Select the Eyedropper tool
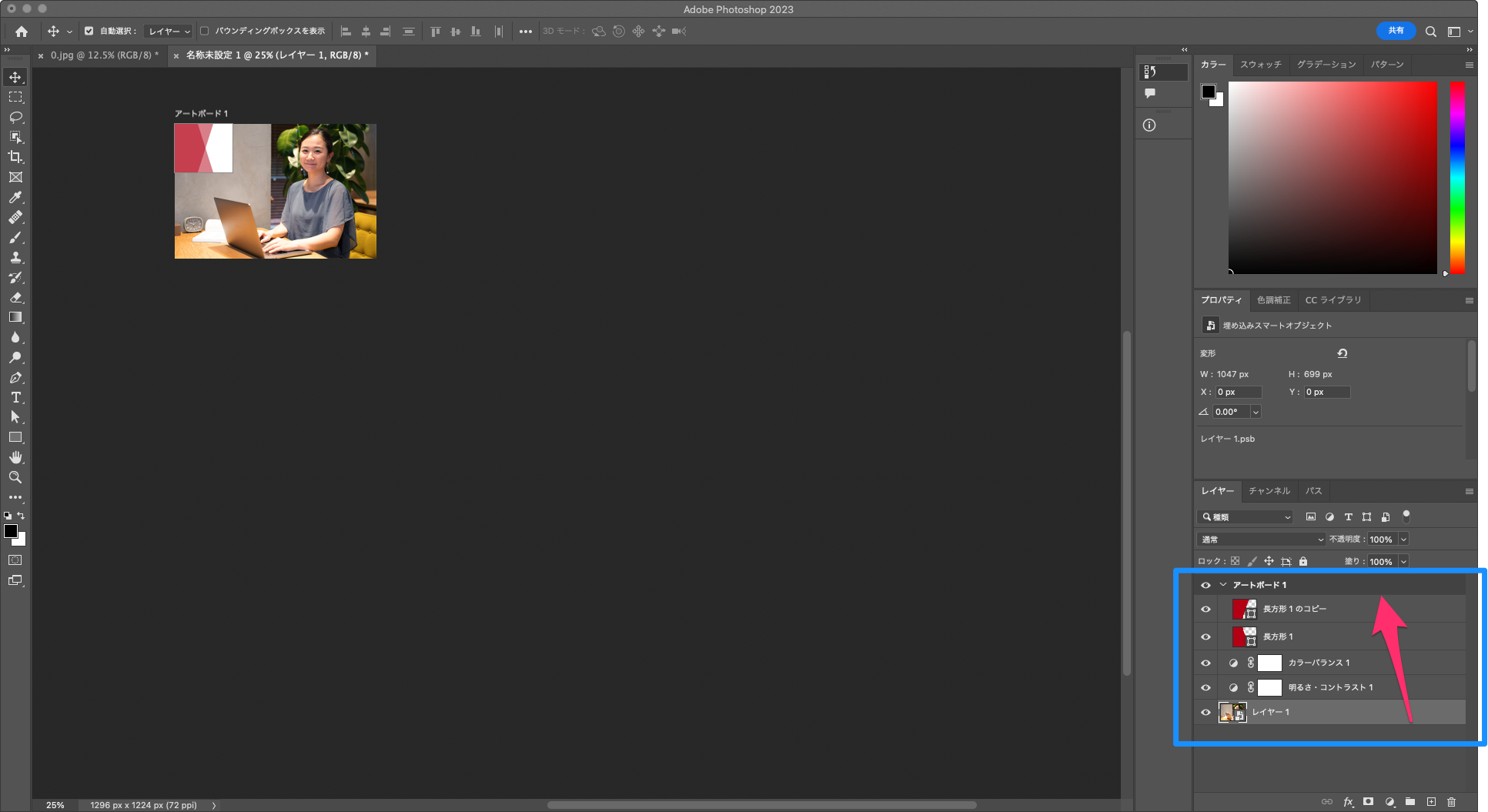 tap(15, 197)
